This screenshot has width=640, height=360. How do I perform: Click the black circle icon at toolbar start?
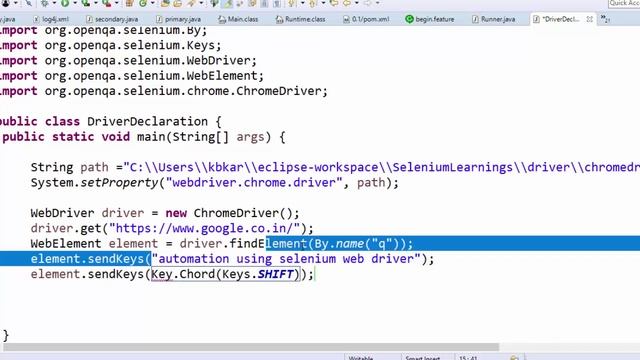click(6, 3)
